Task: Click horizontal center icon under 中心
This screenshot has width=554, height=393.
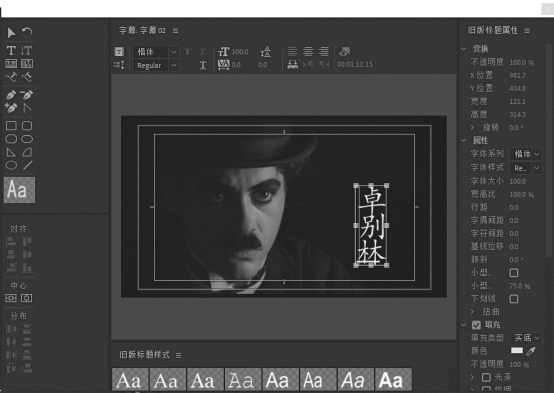Action: click(11, 298)
